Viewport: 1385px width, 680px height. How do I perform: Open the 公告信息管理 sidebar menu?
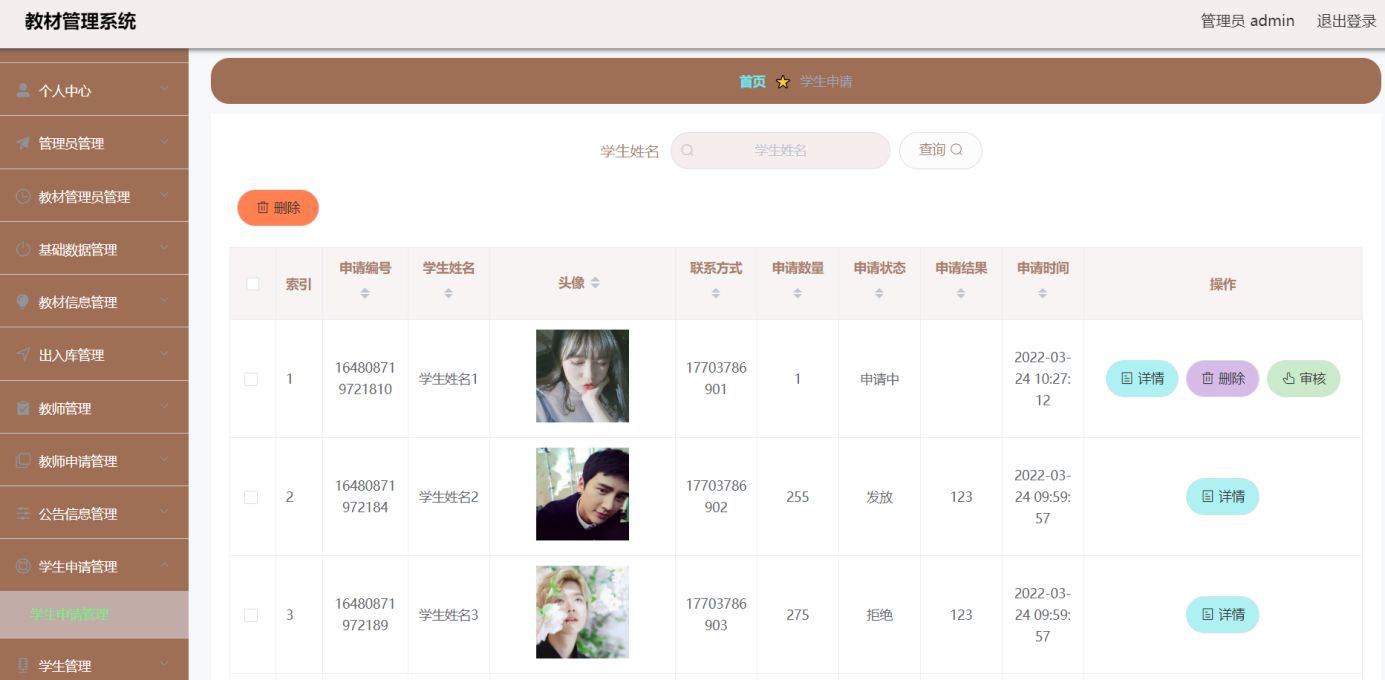[94, 514]
